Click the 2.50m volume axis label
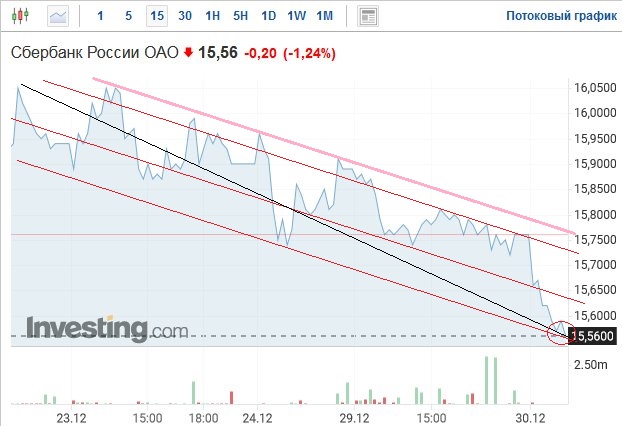The image size is (622, 426). (x=590, y=365)
